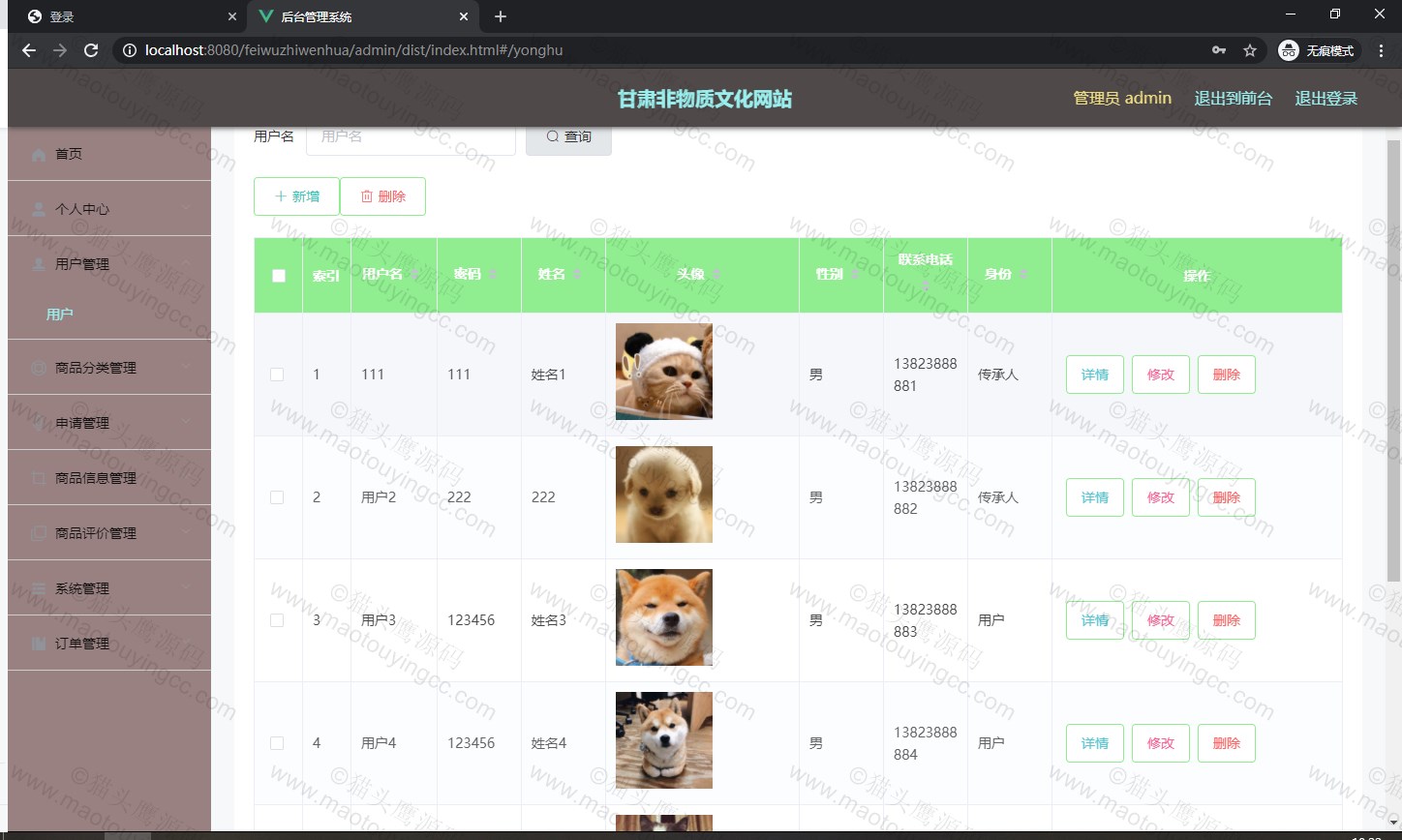The height and width of the screenshot is (840, 1402).
Task: Open 详情 for 用户3
Action: tap(1095, 620)
